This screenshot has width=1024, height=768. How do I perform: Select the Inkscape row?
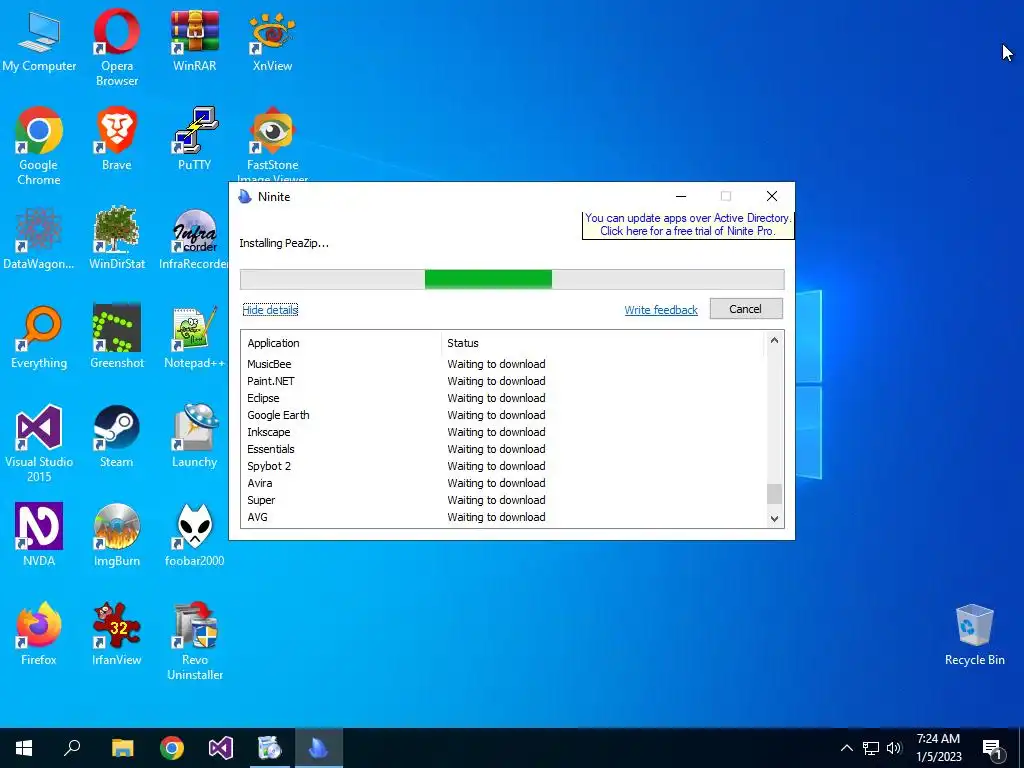[504, 432]
